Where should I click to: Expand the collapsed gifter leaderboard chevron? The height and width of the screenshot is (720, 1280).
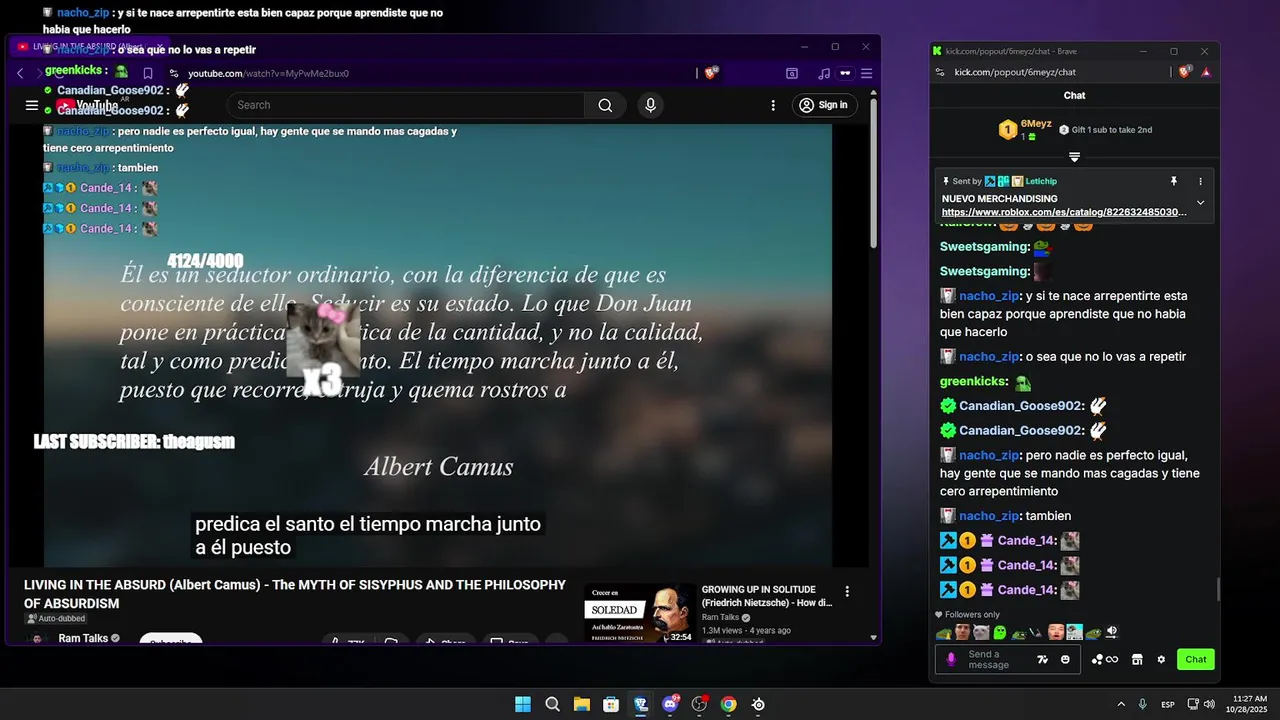click(1074, 157)
